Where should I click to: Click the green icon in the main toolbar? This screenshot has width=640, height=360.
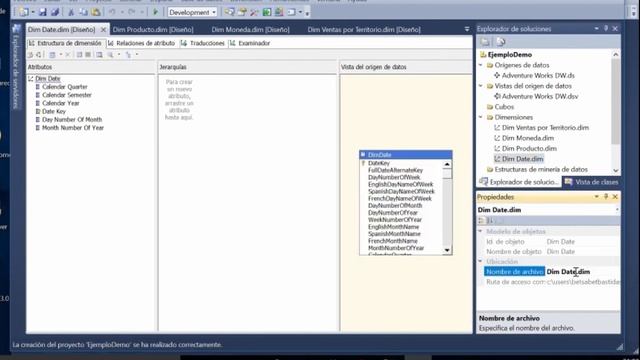pyautogui.click(x=267, y=12)
